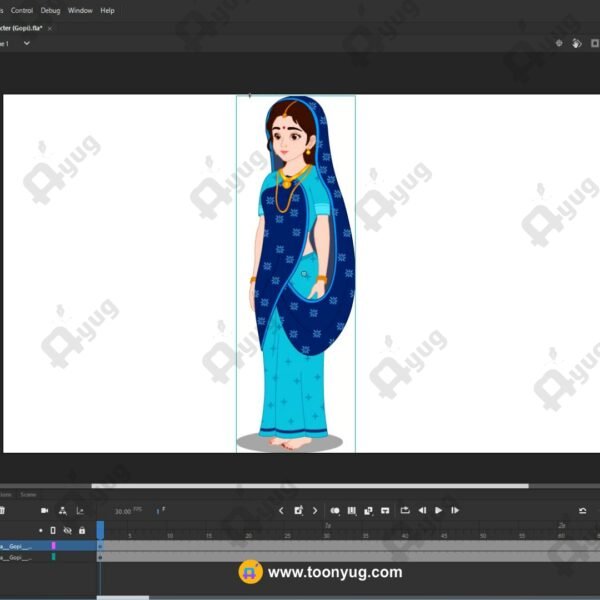Viewport: 600px width, 600px height.
Task: Select the second Gopi layer
Action: 48,557
